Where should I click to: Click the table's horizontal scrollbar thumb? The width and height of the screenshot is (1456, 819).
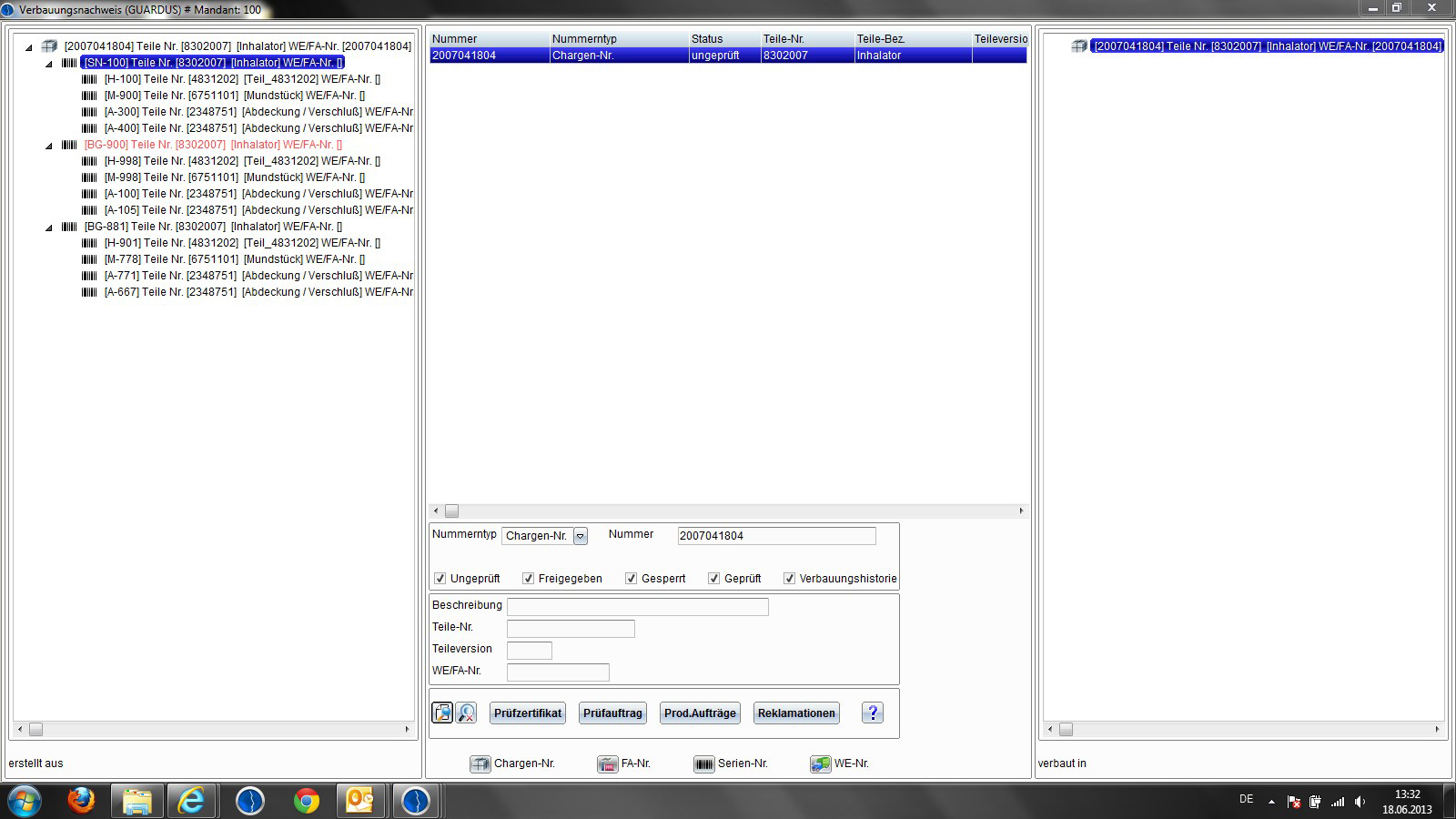pyautogui.click(x=451, y=511)
